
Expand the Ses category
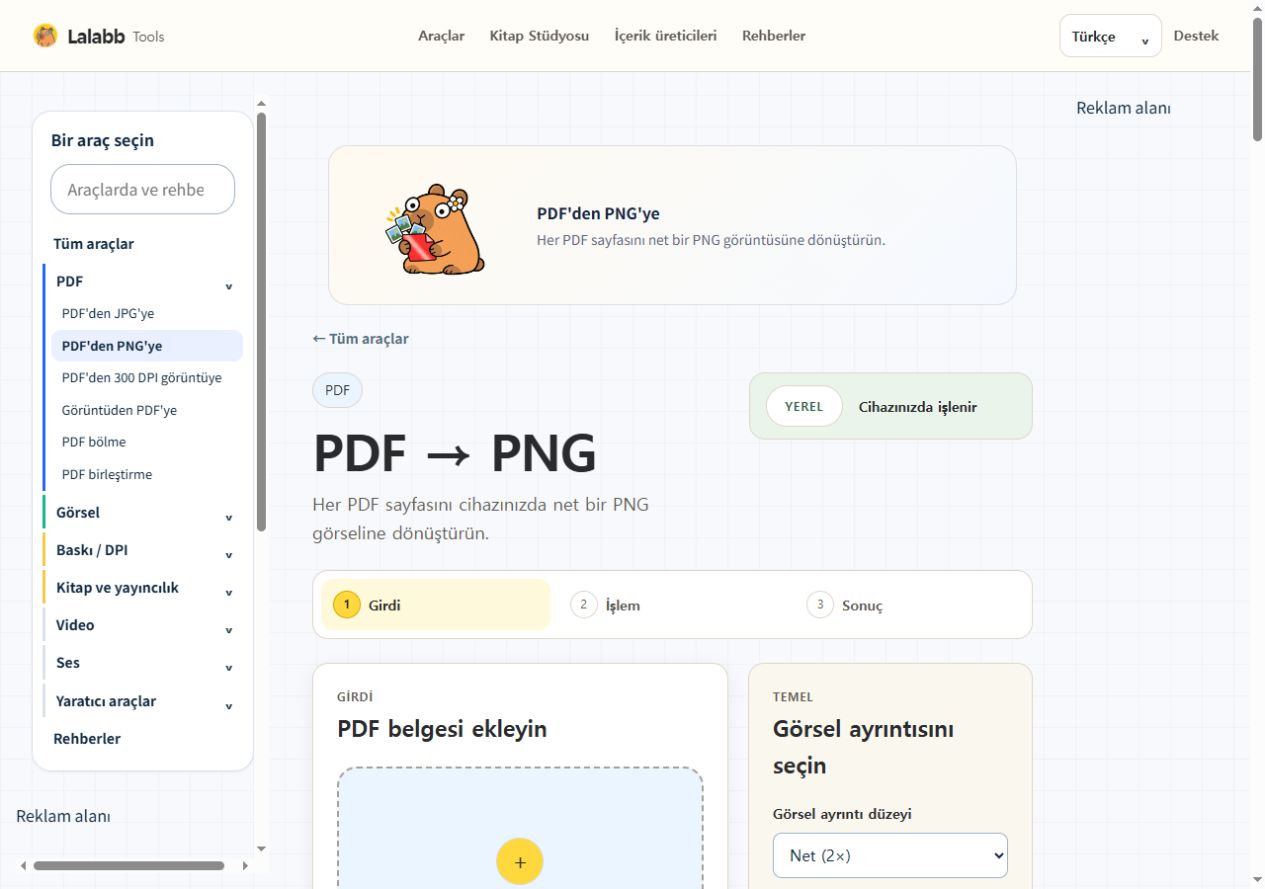point(144,663)
